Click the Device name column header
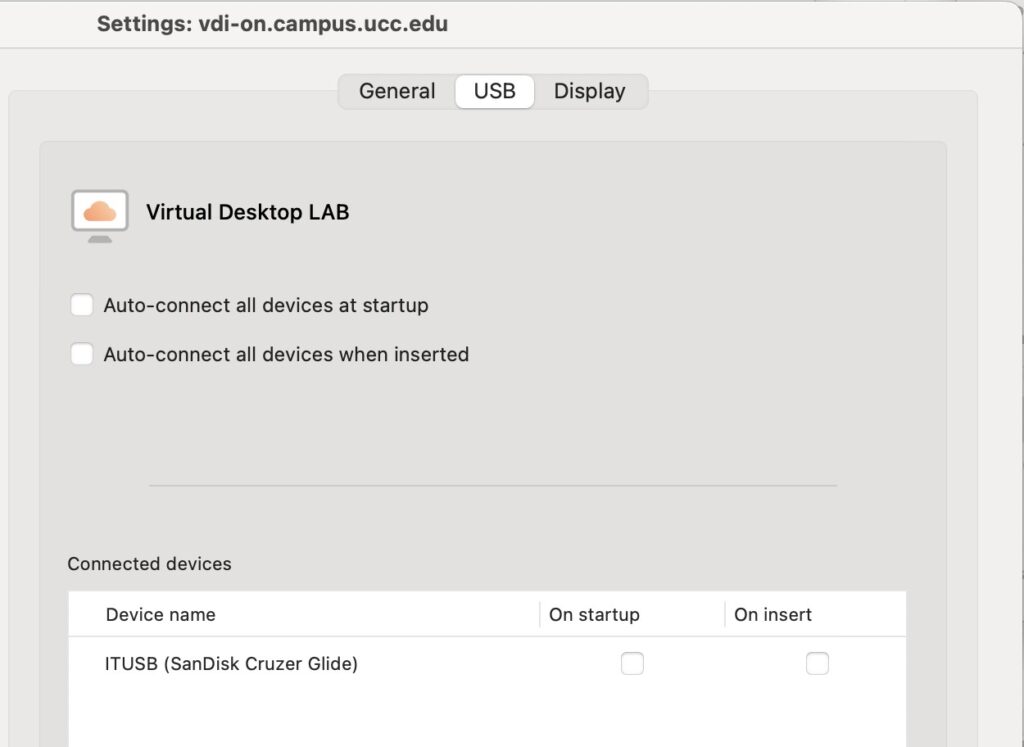The image size is (1024, 747). coord(160,614)
